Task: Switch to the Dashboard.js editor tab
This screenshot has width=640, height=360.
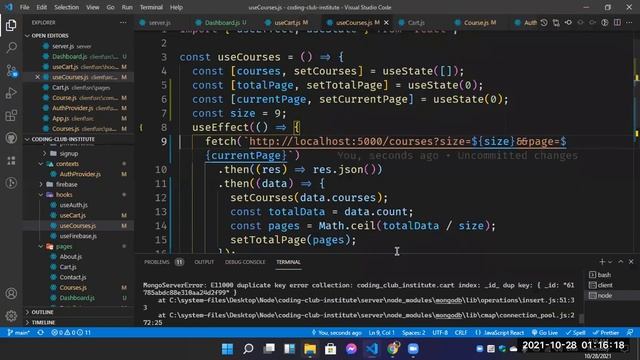Action: [x=221, y=22]
